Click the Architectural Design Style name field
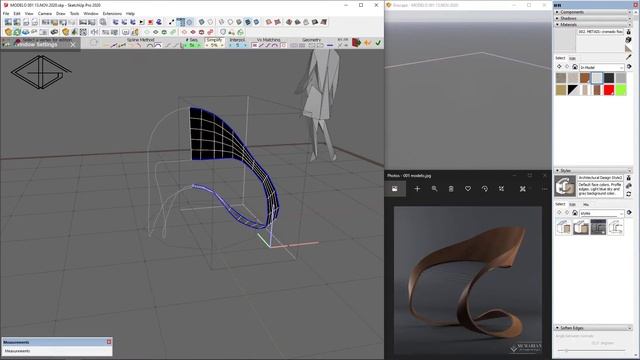Image resolution: width=640 pixels, height=360 pixels. pos(600,178)
